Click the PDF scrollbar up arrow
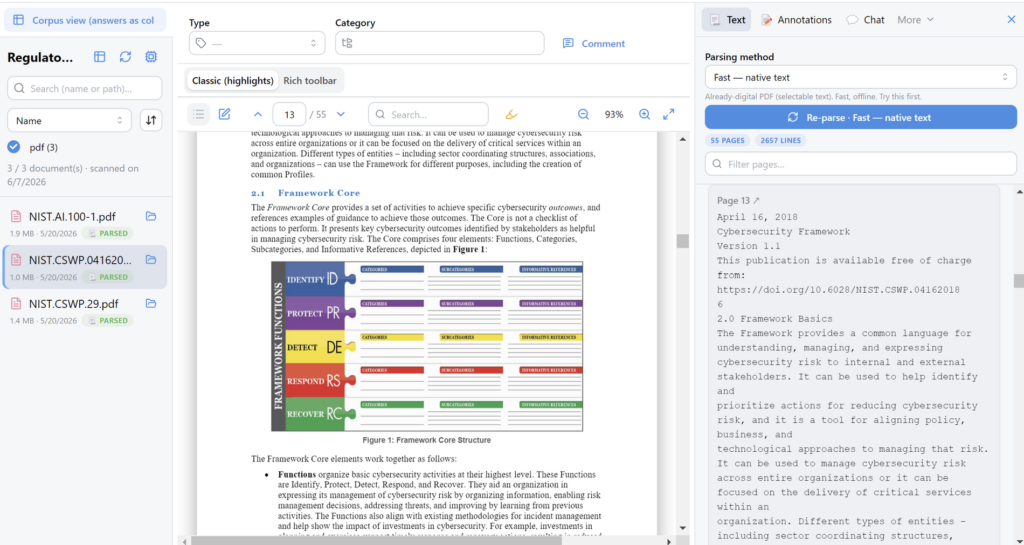The height and width of the screenshot is (545, 1024). point(683,139)
